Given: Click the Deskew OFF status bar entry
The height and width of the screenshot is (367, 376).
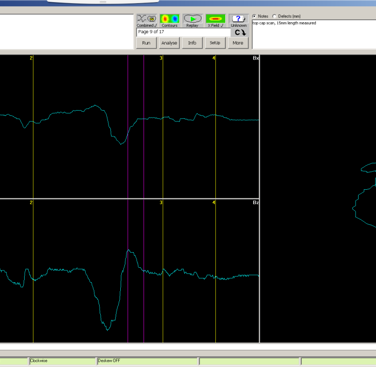Looking at the screenshot, I should tap(148, 361).
